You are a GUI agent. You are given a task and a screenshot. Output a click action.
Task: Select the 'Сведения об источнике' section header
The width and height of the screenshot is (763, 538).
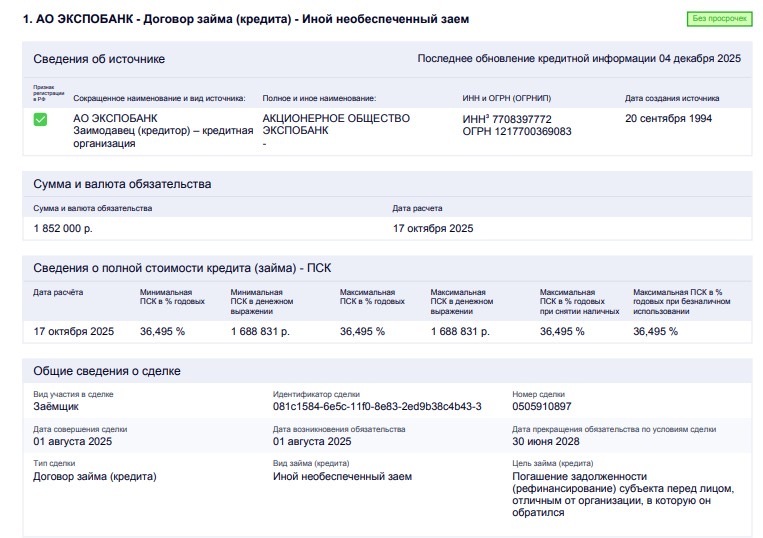point(99,59)
